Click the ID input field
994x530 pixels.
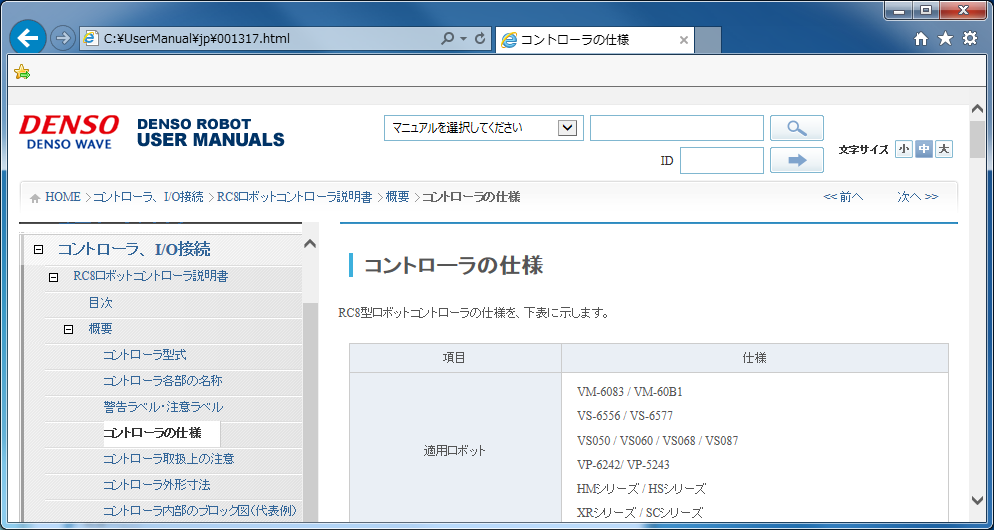(721, 160)
